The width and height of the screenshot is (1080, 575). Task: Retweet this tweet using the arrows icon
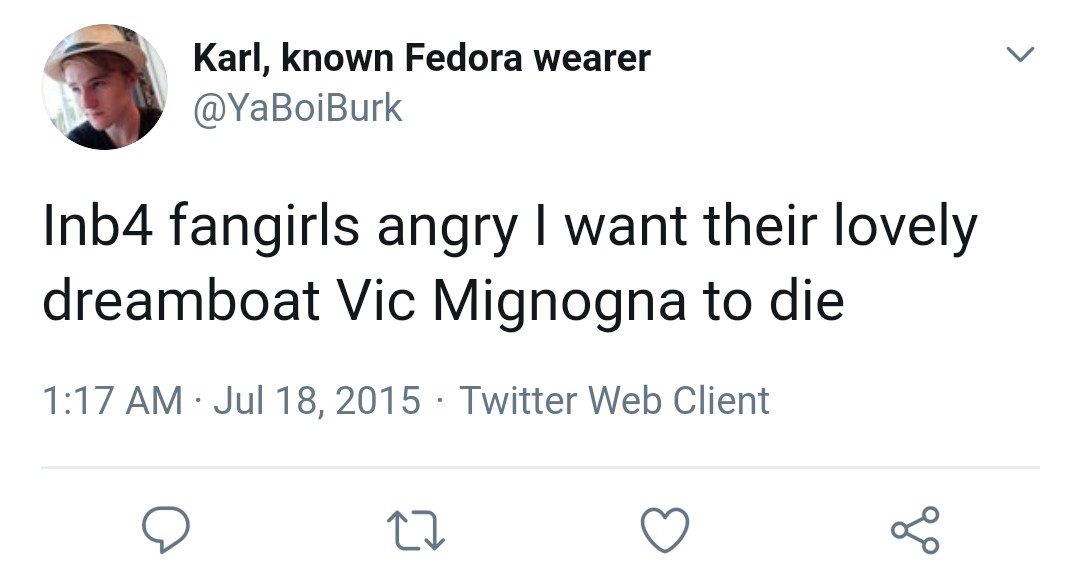click(415, 530)
